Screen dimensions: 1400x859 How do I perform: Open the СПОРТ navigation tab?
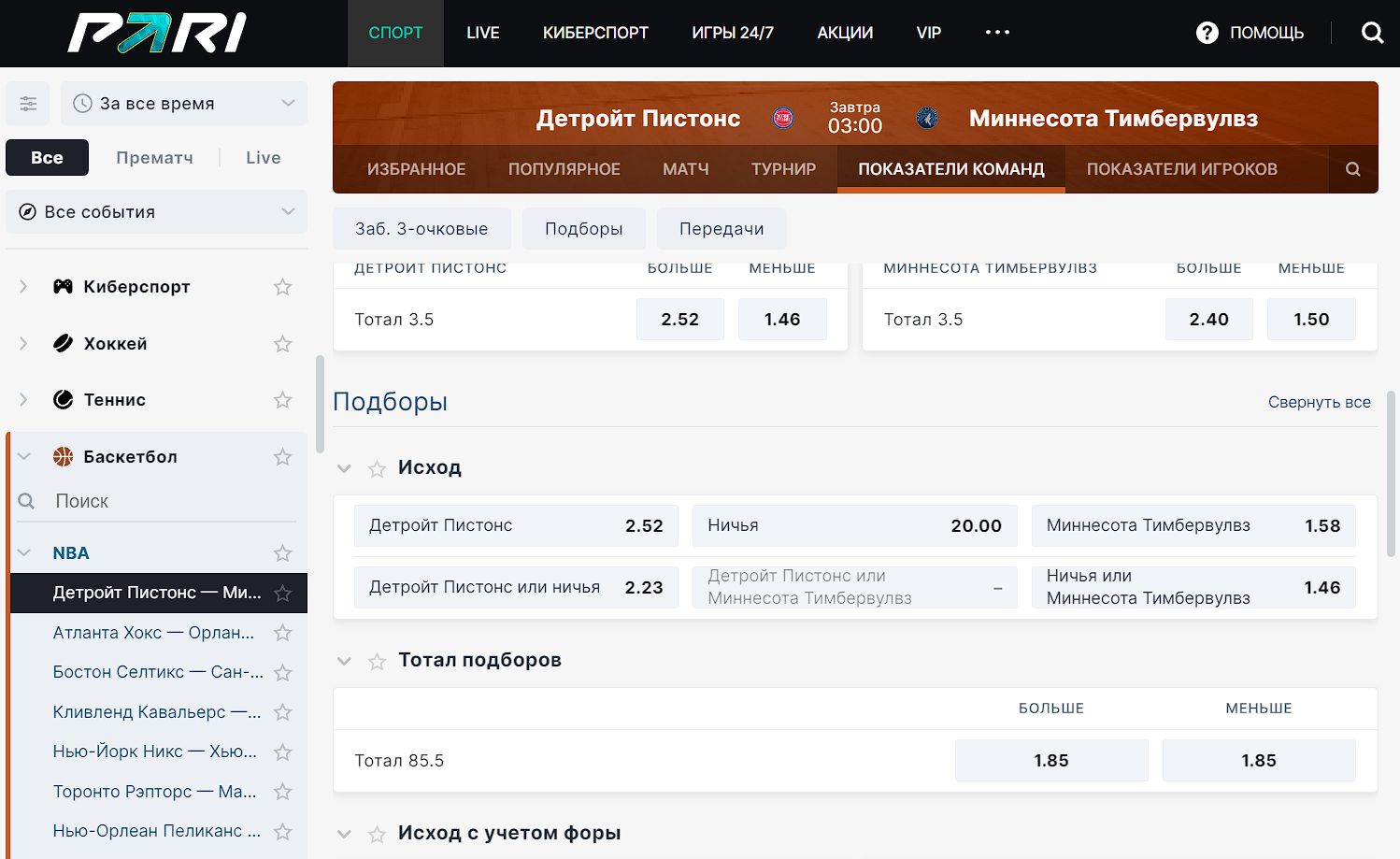395,33
